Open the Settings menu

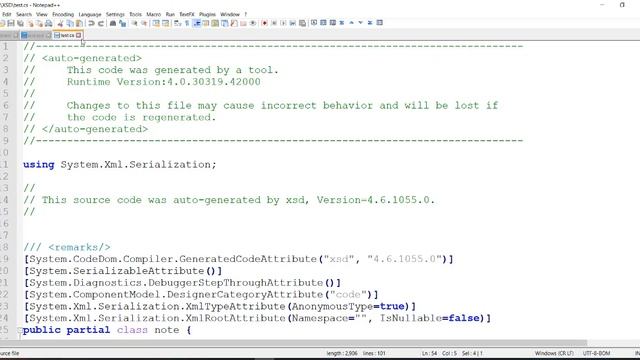(115, 14)
